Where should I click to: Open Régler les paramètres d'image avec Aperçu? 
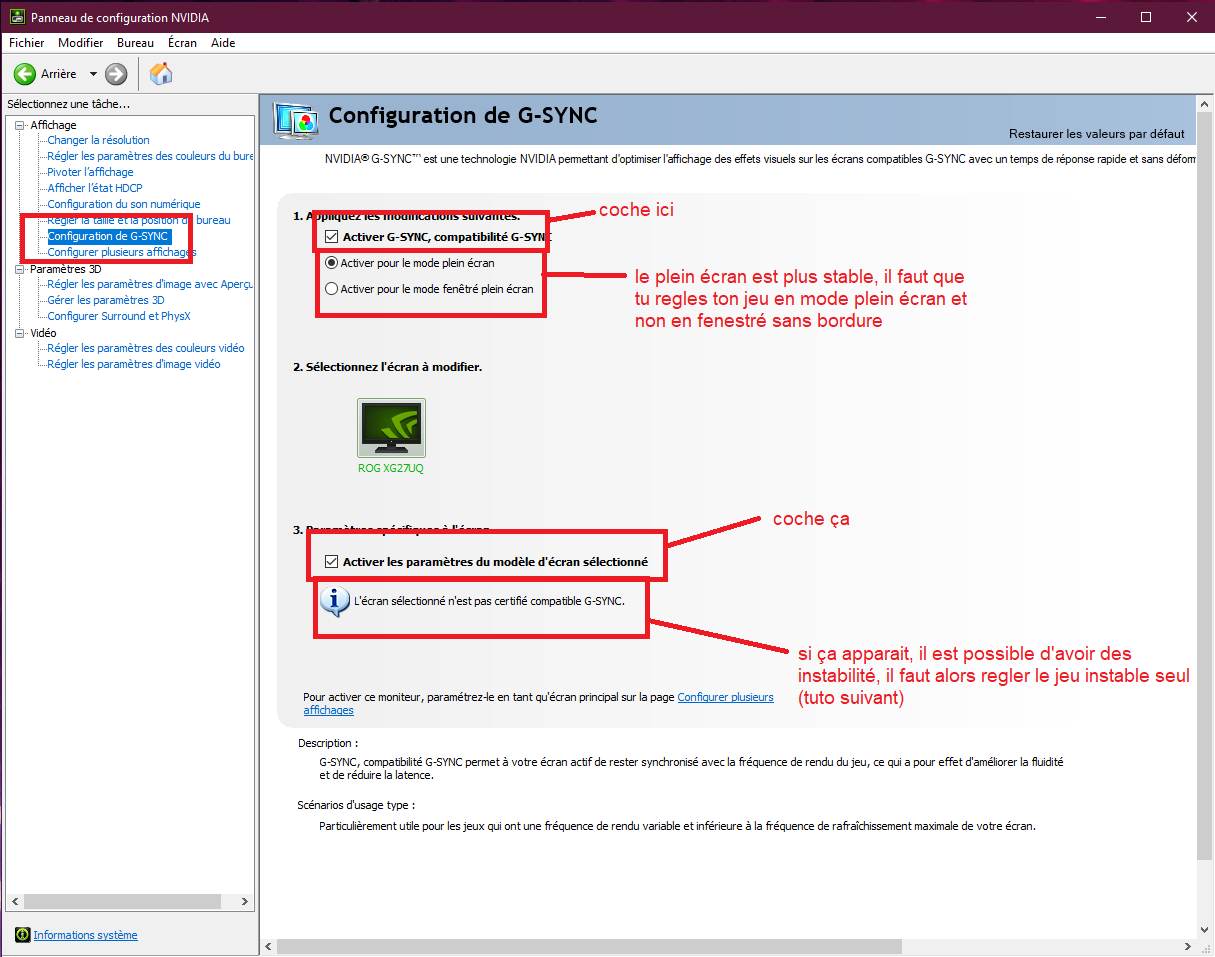151,284
